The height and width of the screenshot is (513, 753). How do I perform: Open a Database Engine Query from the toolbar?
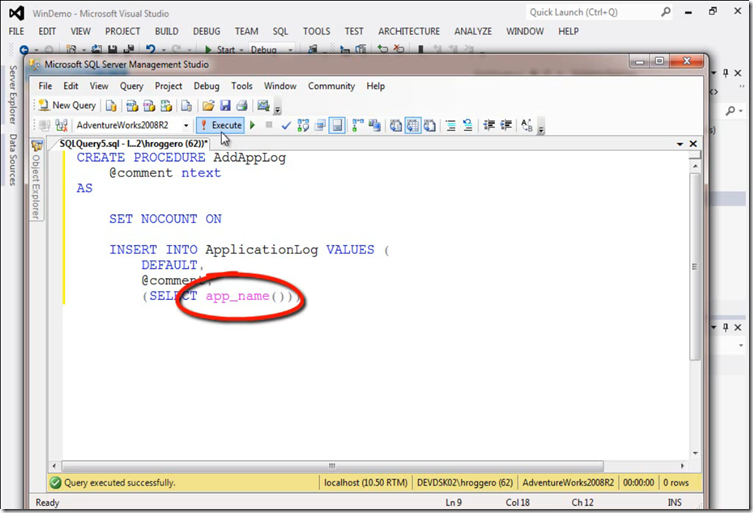click(x=111, y=106)
